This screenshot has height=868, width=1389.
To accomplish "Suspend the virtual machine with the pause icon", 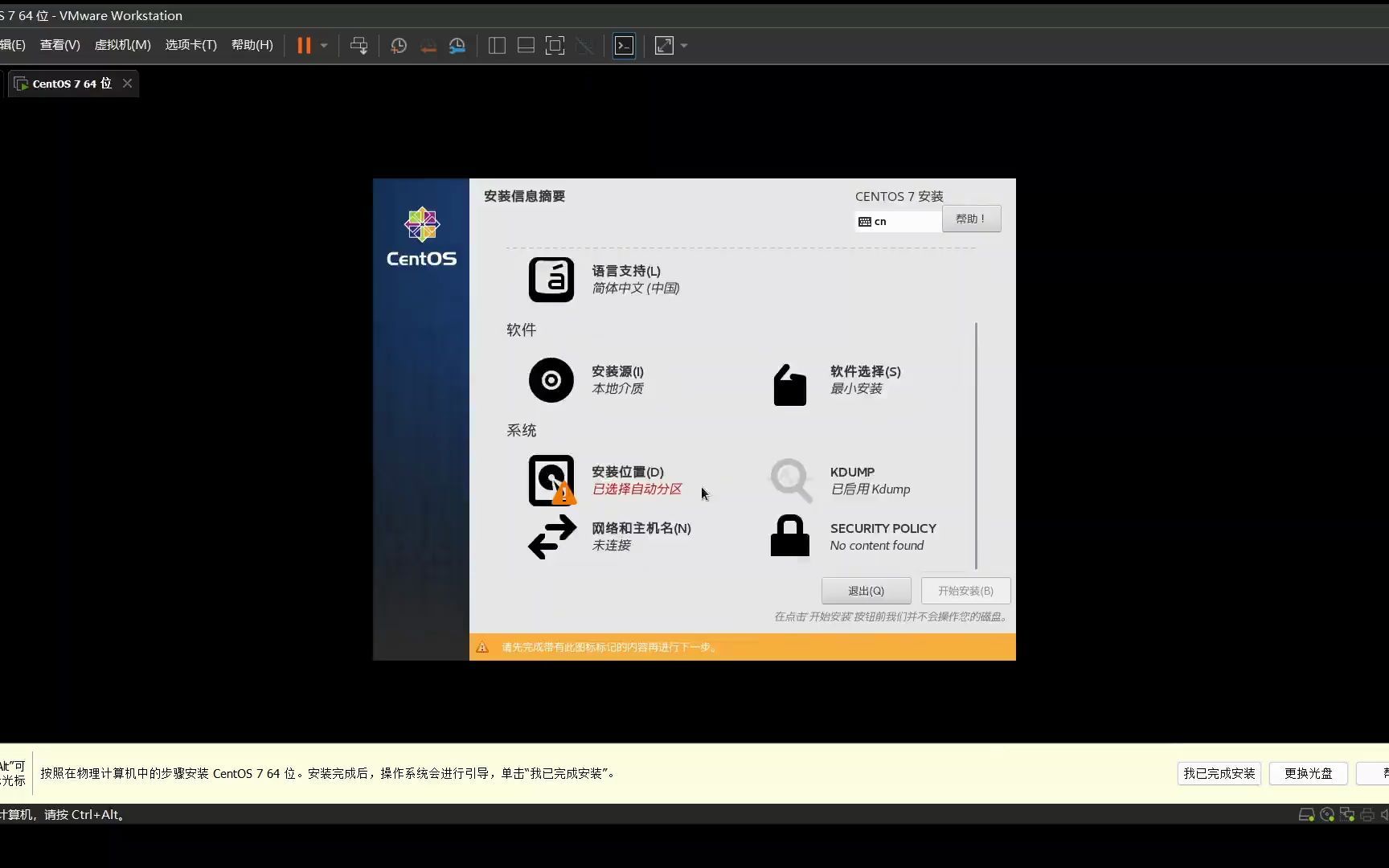I will pos(305,45).
